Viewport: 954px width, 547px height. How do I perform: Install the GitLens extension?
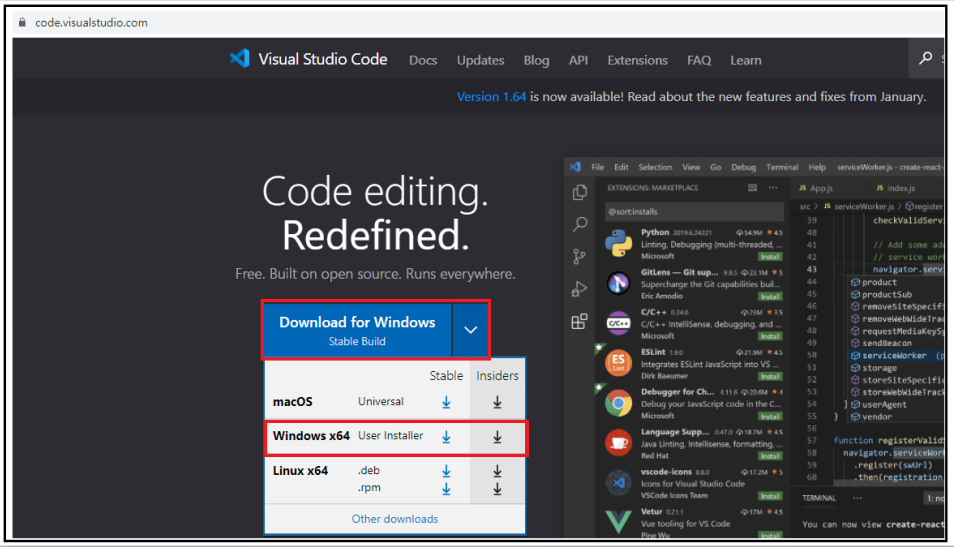click(770, 296)
